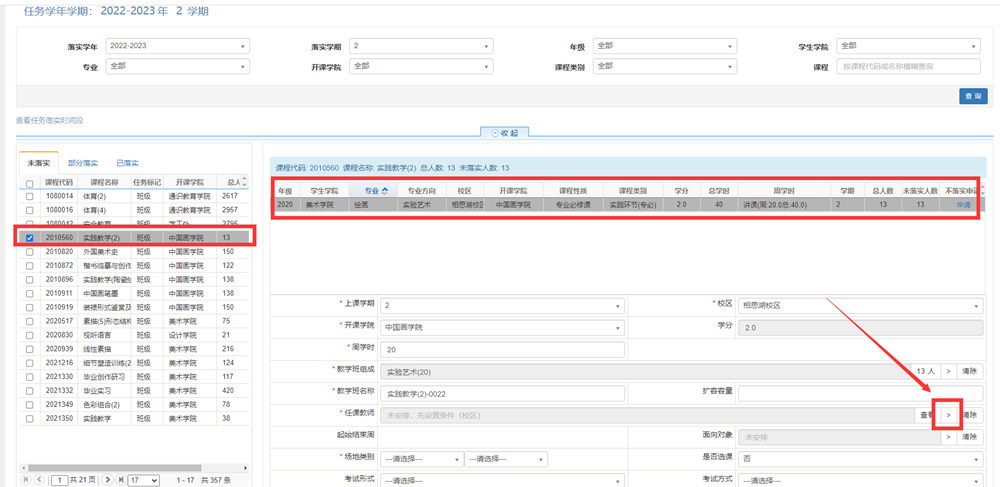Click the arrow button beside 面向对象 field
The height and width of the screenshot is (487, 1000).
pos(948,437)
